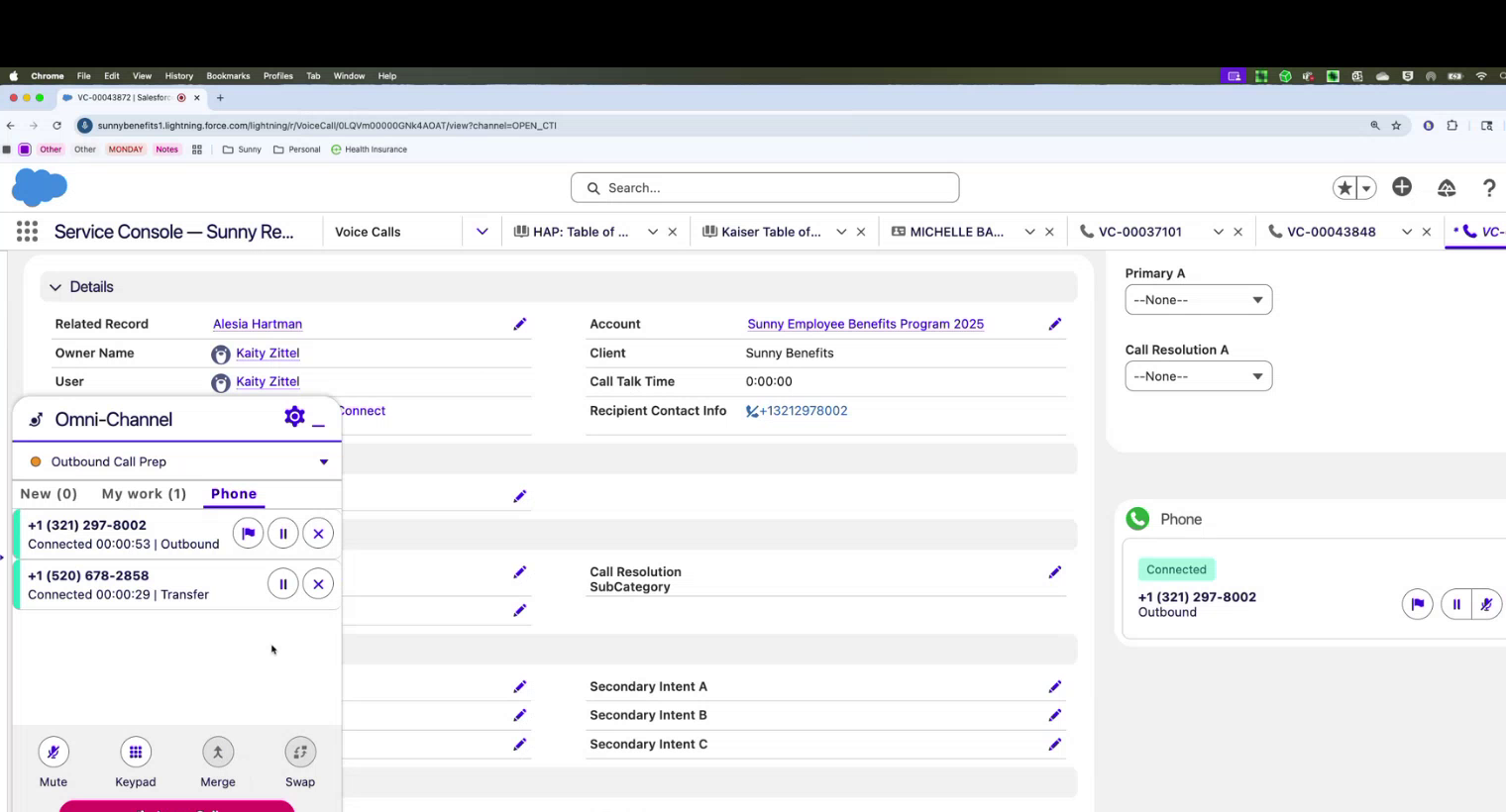Collapse the Details section
The height and width of the screenshot is (812, 1506).
point(55,287)
